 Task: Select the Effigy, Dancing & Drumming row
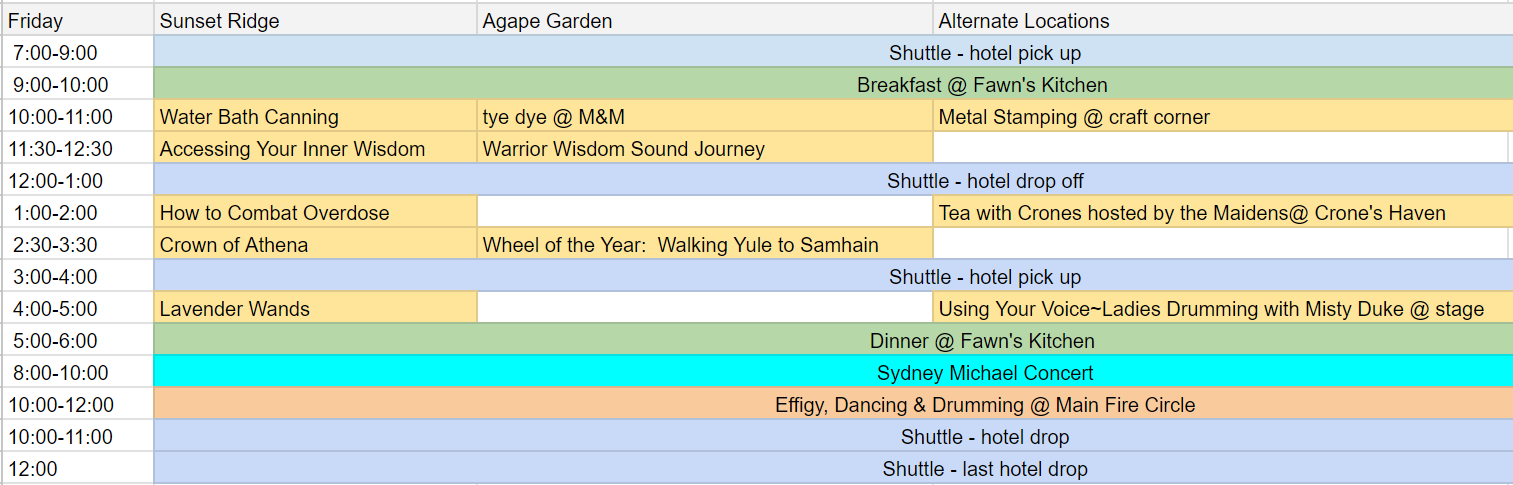click(834, 404)
